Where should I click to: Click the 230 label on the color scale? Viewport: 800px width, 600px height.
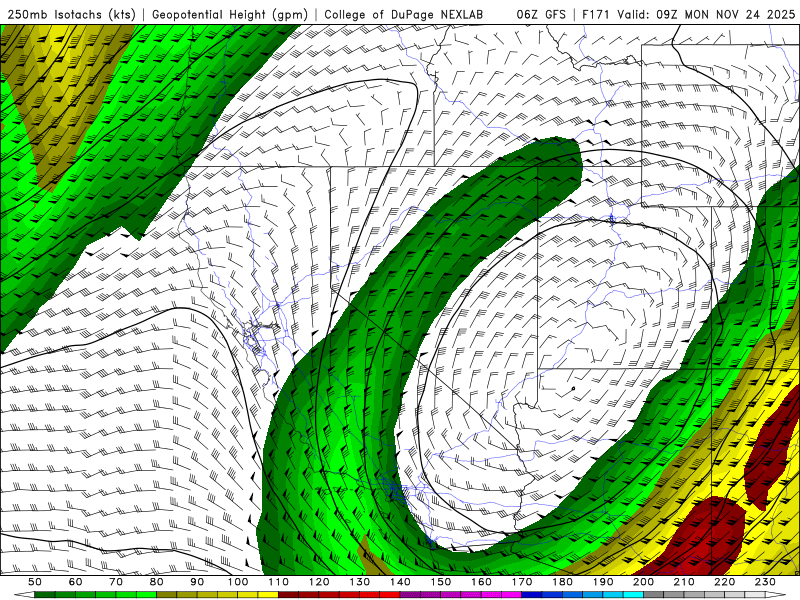[765, 582]
